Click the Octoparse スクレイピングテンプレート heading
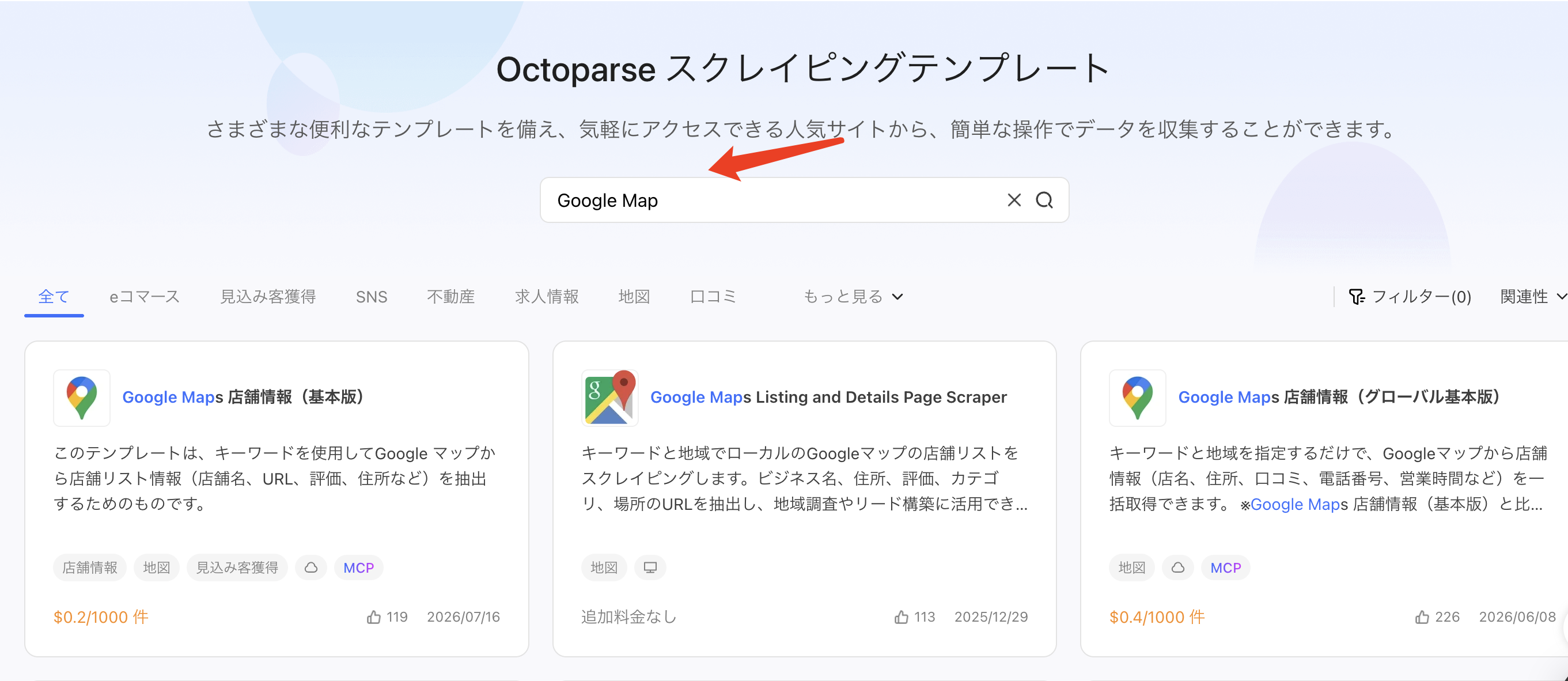The image size is (1568, 681). (804, 68)
